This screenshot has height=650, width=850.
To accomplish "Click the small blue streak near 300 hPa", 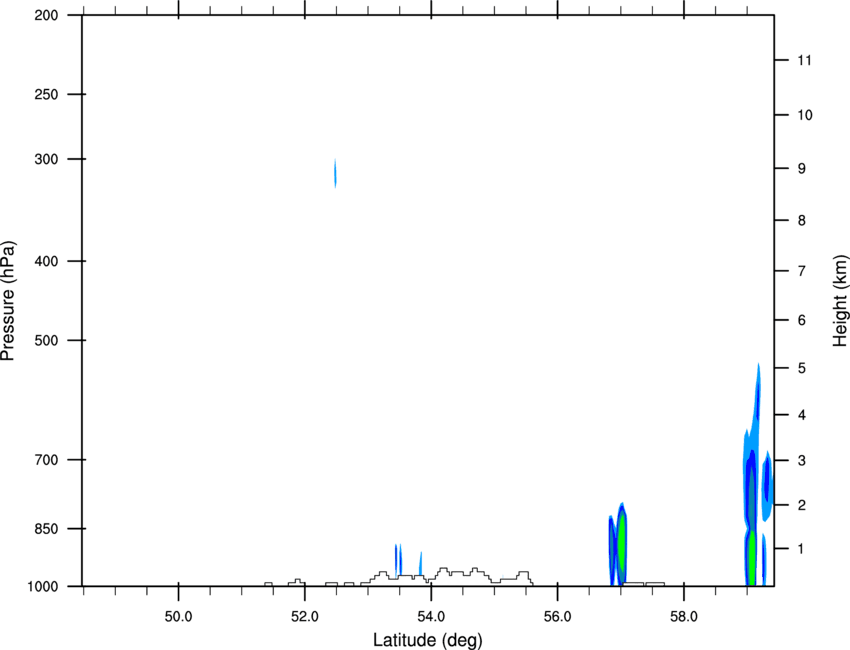I will coord(335,173).
